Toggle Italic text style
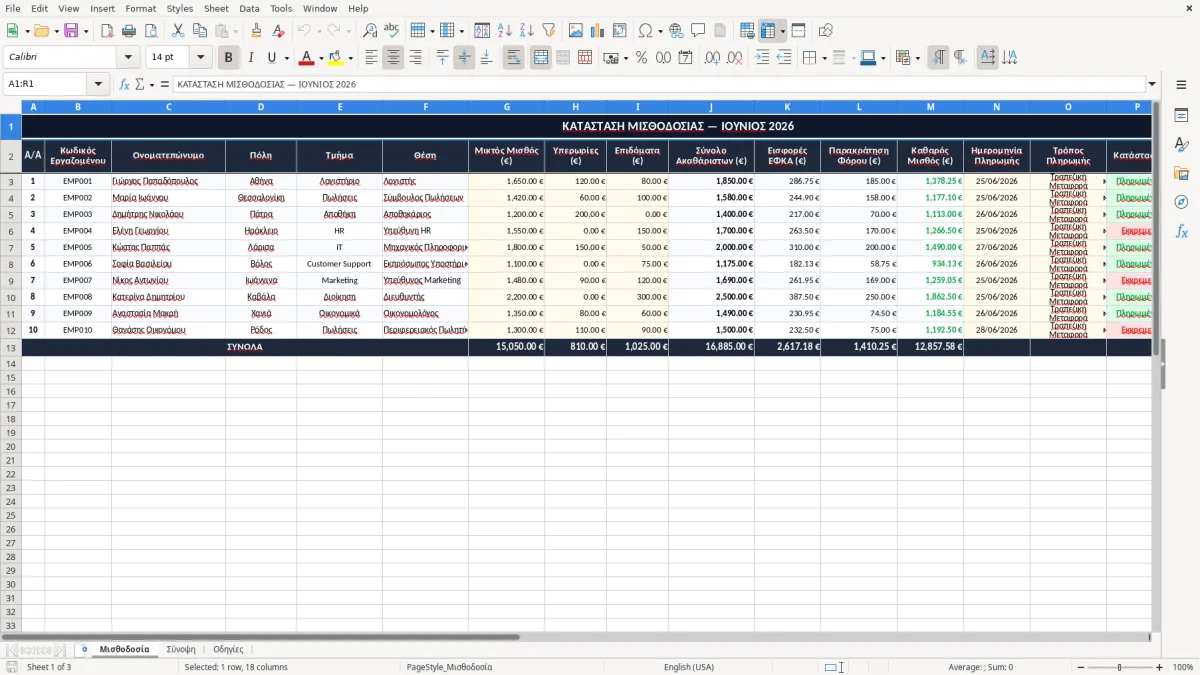The height and width of the screenshot is (675, 1200). click(x=251, y=58)
